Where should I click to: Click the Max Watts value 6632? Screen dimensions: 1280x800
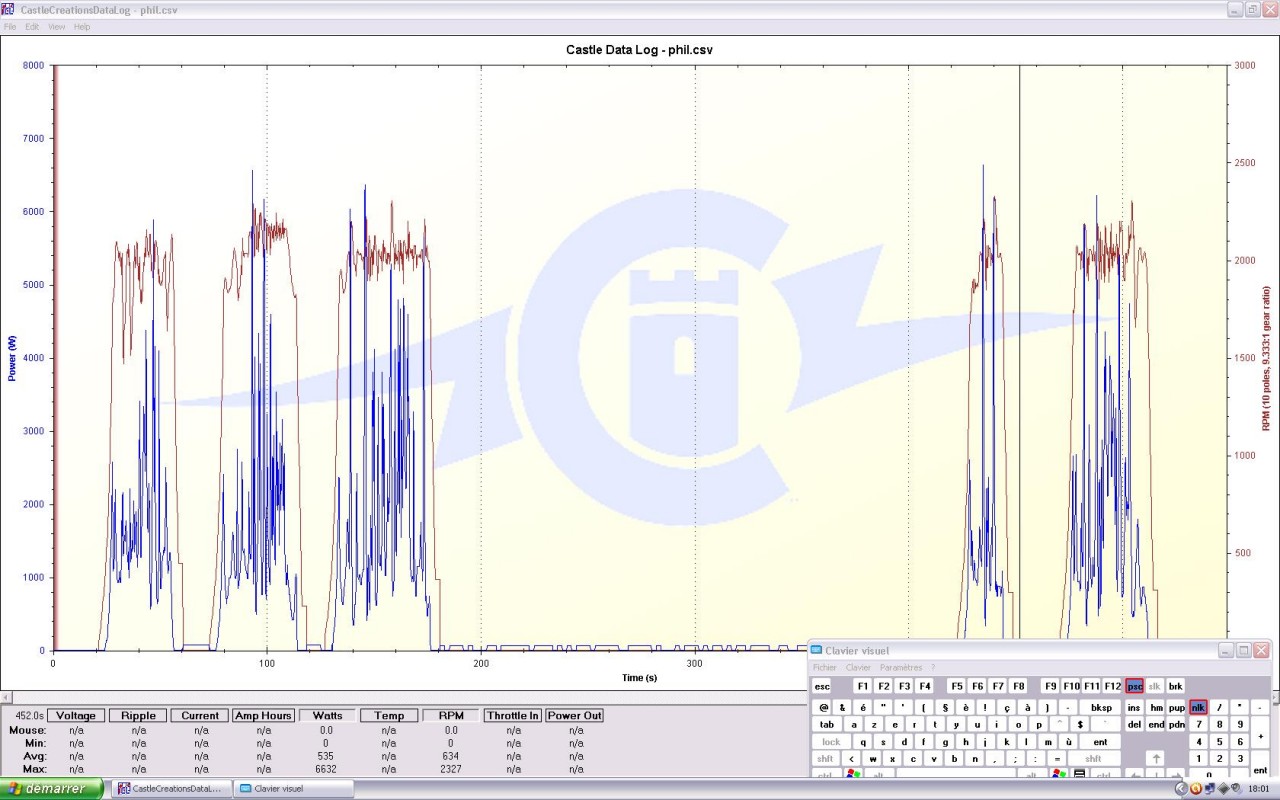pos(325,769)
